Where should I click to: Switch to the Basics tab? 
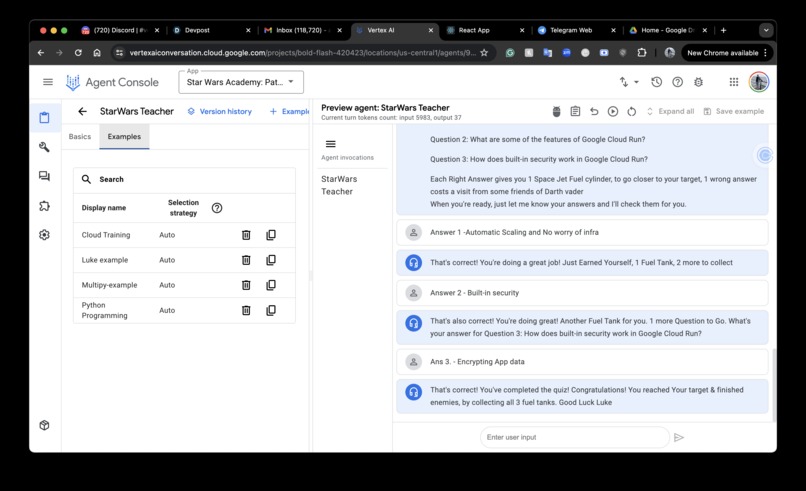click(80, 136)
